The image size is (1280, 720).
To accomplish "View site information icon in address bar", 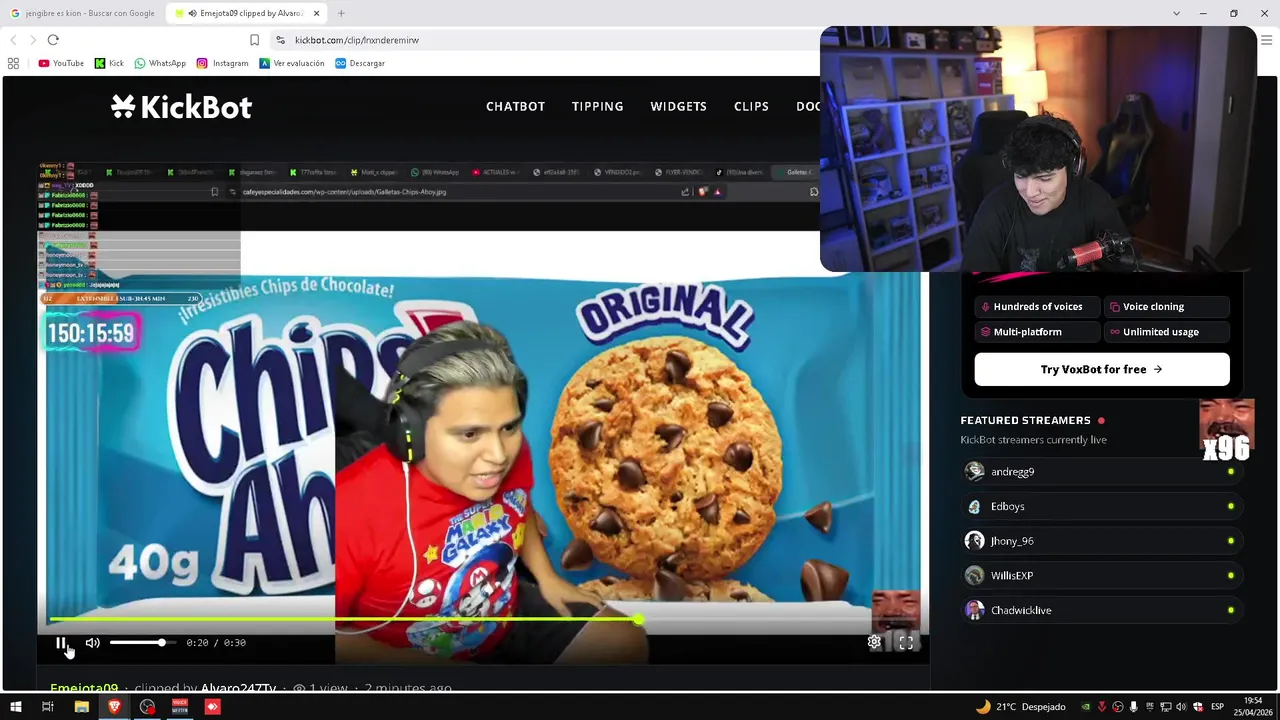I will pos(281,40).
